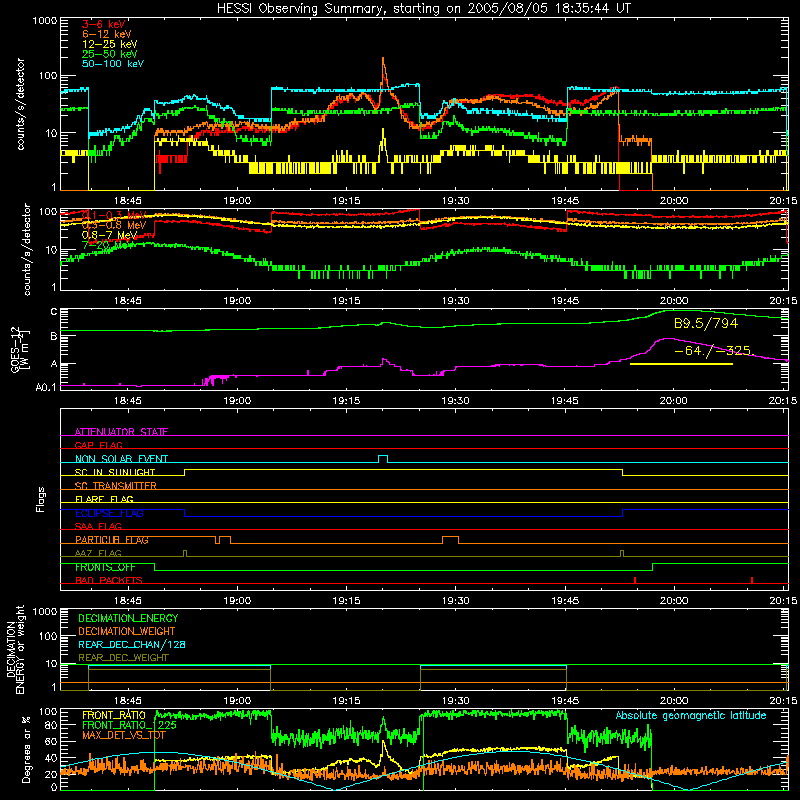800x800 pixels.
Task: Select the REAR_DEC_CHAN/128 legend label
Action: tap(132, 644)
